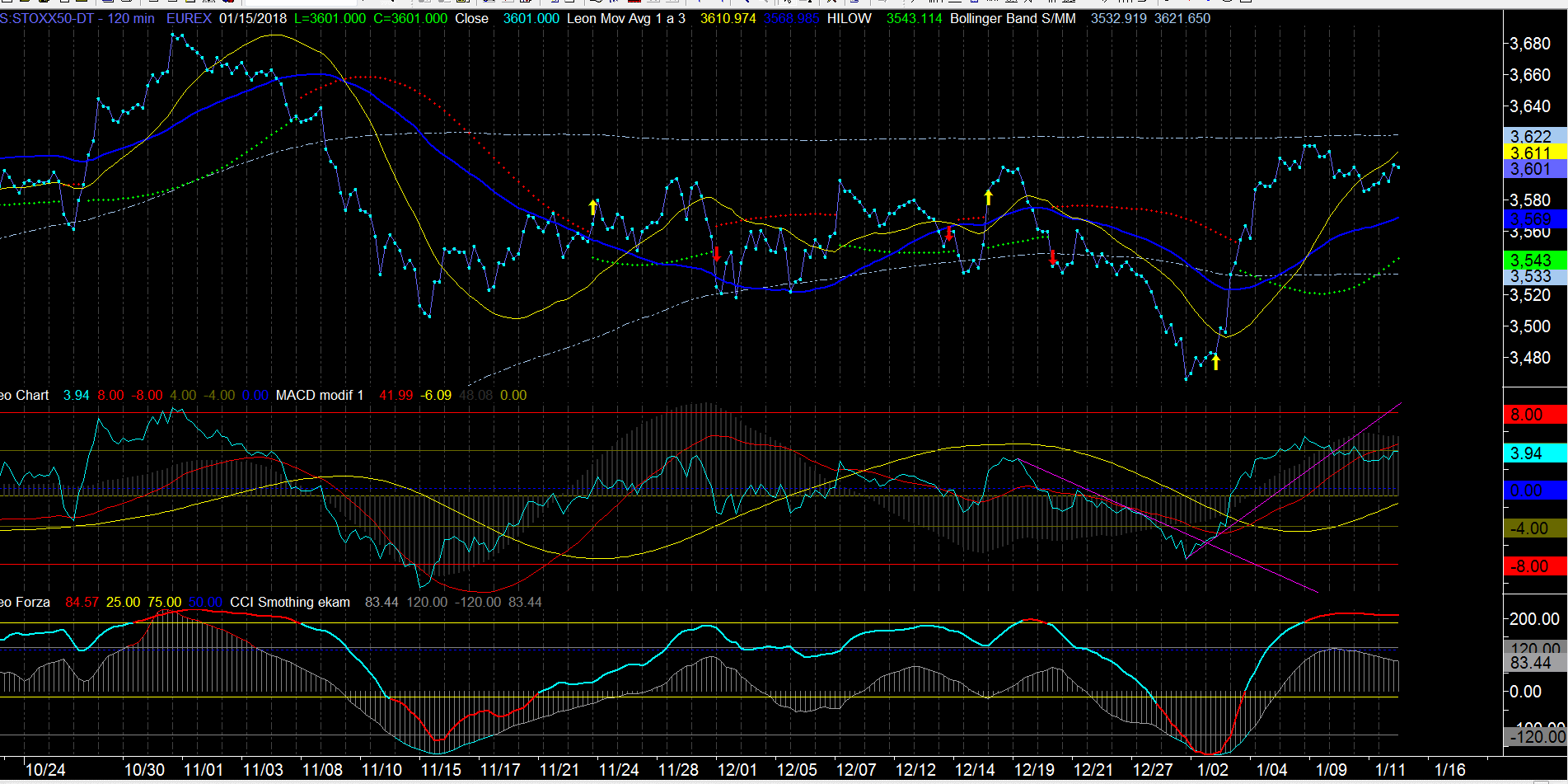Screen dimensions: 1568x784
Task: Click yellow up arrow signal near 11/21
Action: (592, 207)
